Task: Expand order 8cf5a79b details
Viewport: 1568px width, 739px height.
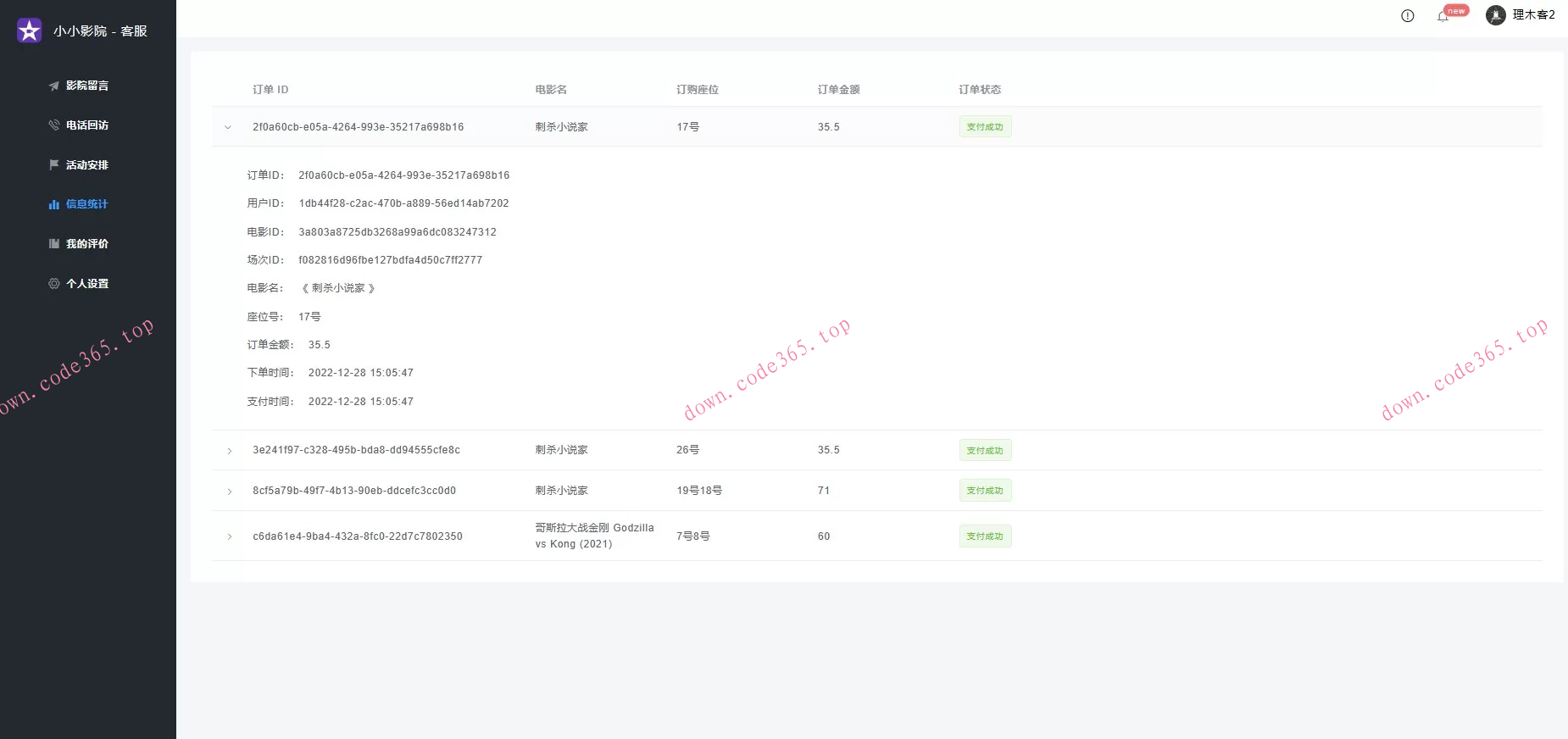Action: point(230,492)
